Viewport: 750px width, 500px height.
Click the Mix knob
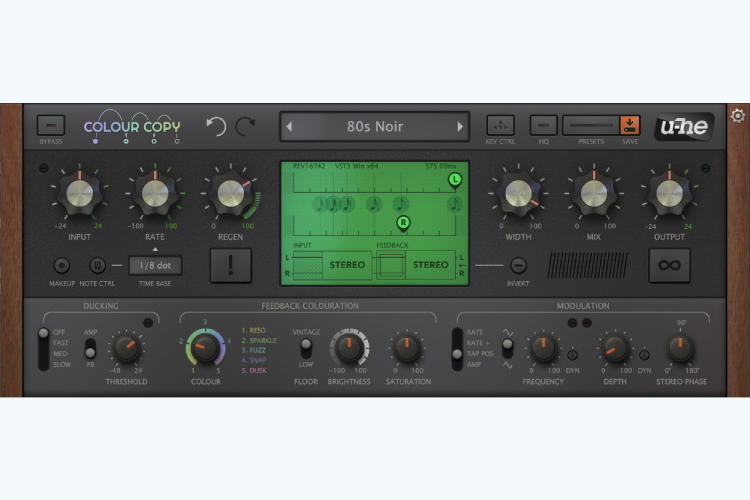pos(594,194)
